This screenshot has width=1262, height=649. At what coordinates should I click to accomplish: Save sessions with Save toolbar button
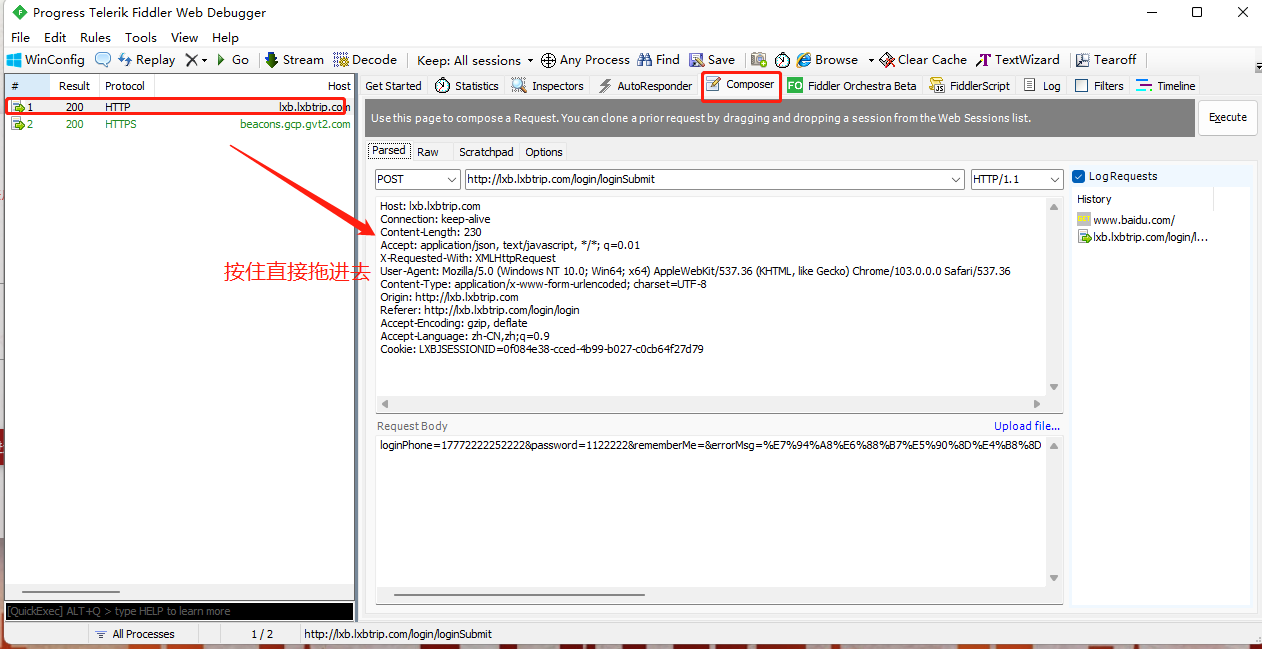click(712, 60)
